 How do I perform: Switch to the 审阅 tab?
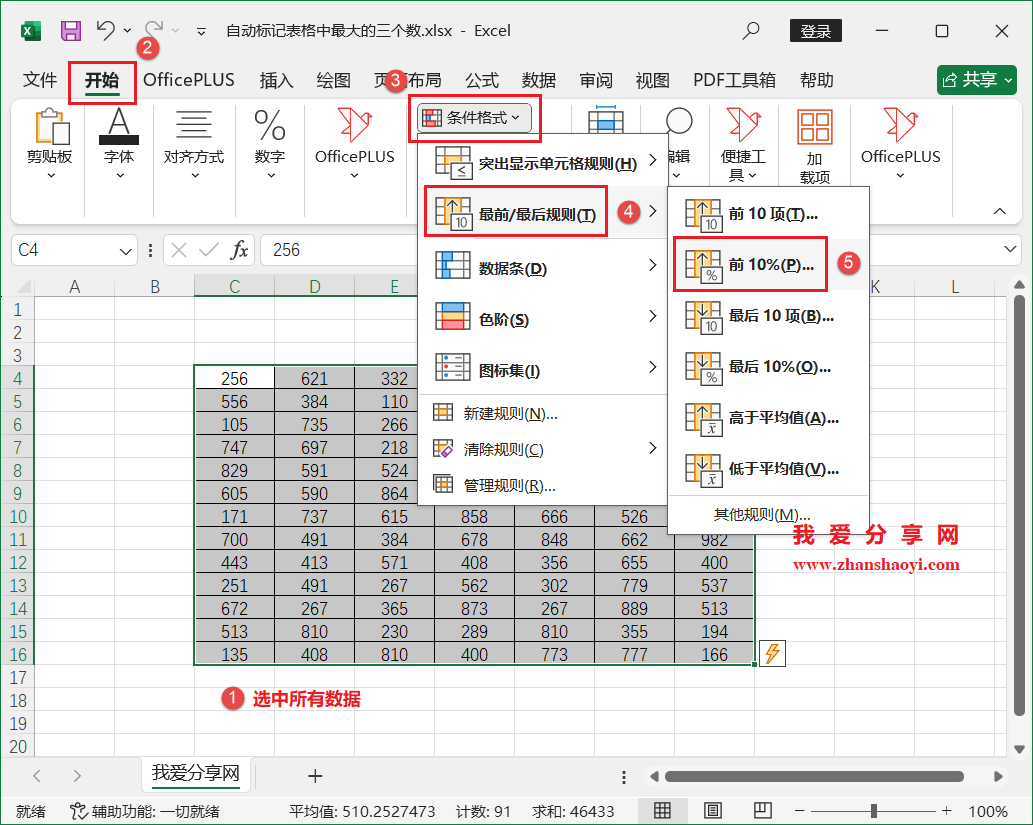tap(596, 80)
